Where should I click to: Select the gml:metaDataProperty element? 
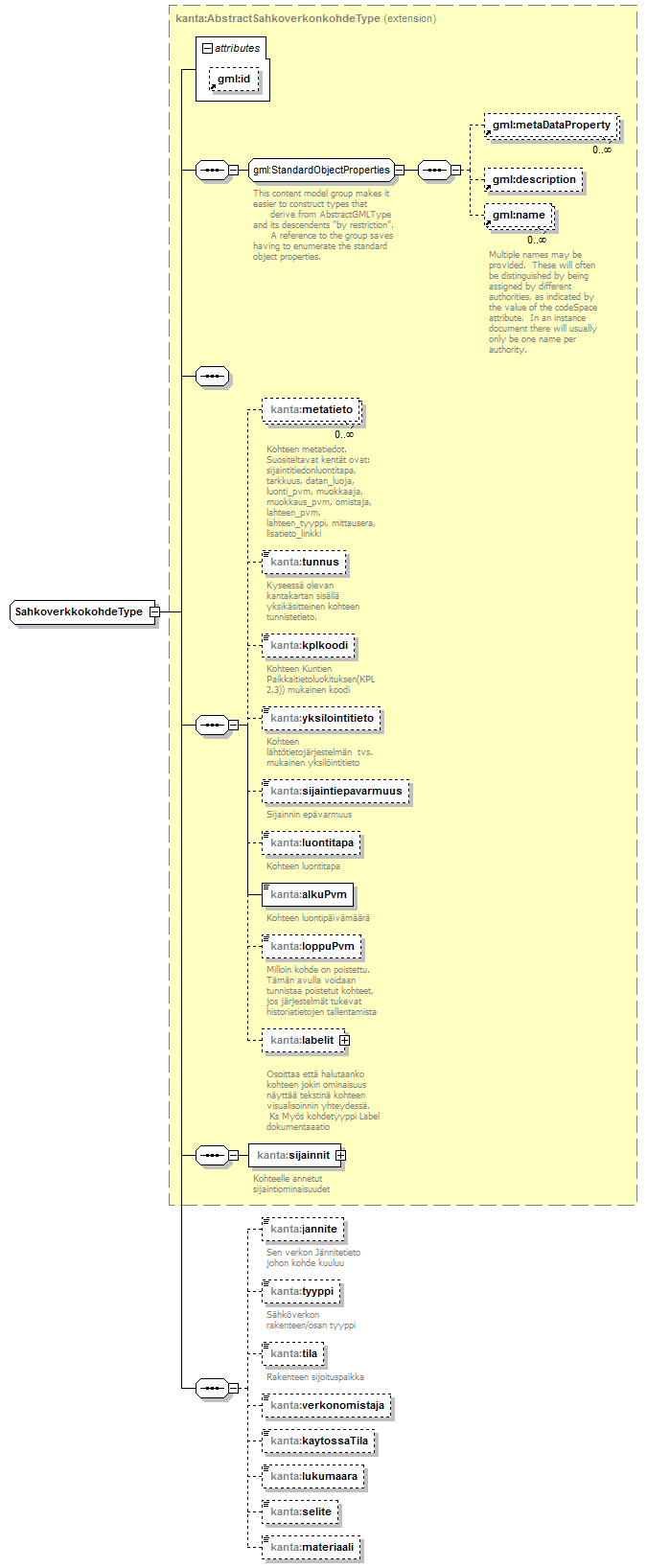click(x=550, y=126)
